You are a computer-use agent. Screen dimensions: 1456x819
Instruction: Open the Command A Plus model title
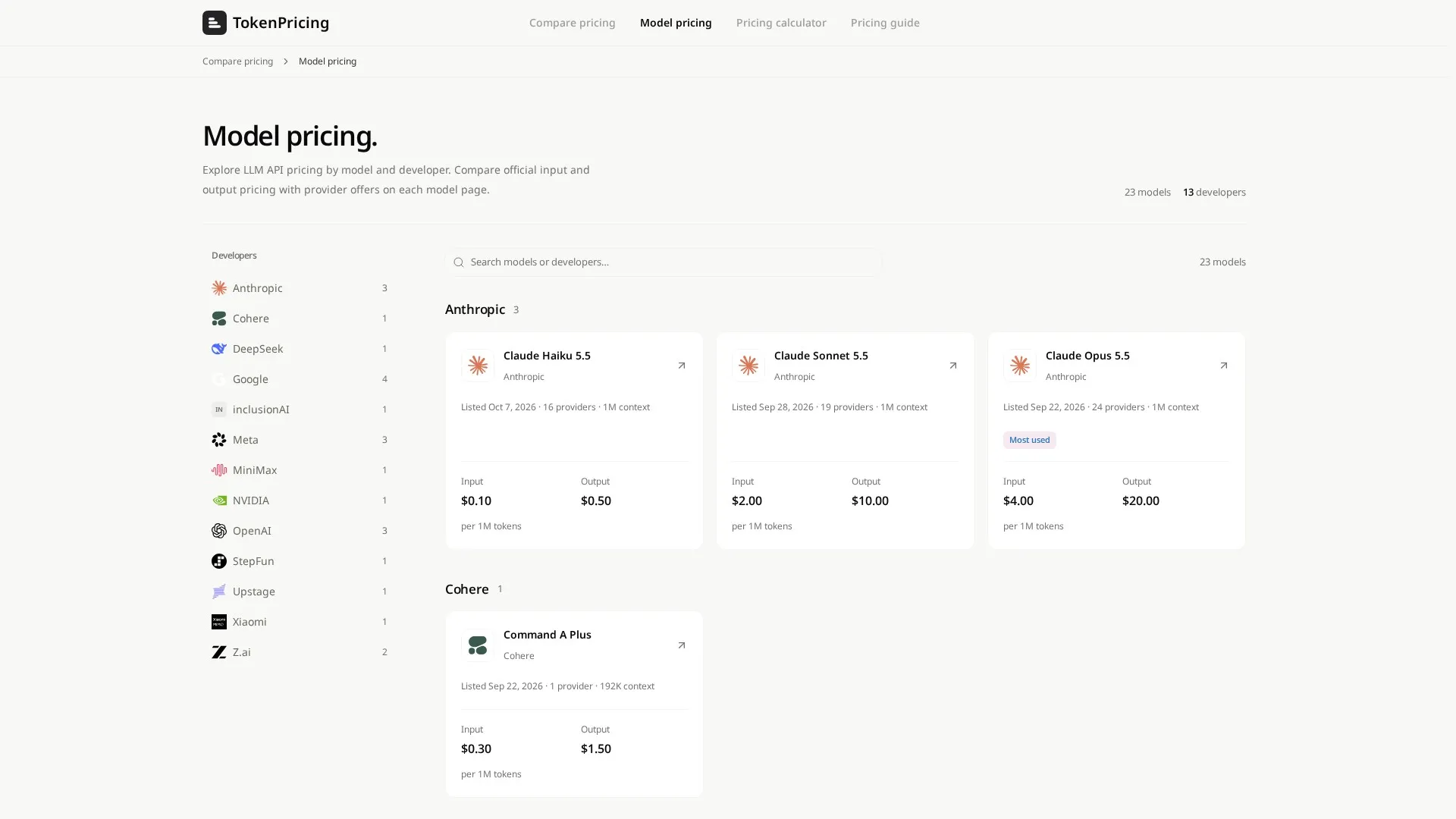[547, 635]
